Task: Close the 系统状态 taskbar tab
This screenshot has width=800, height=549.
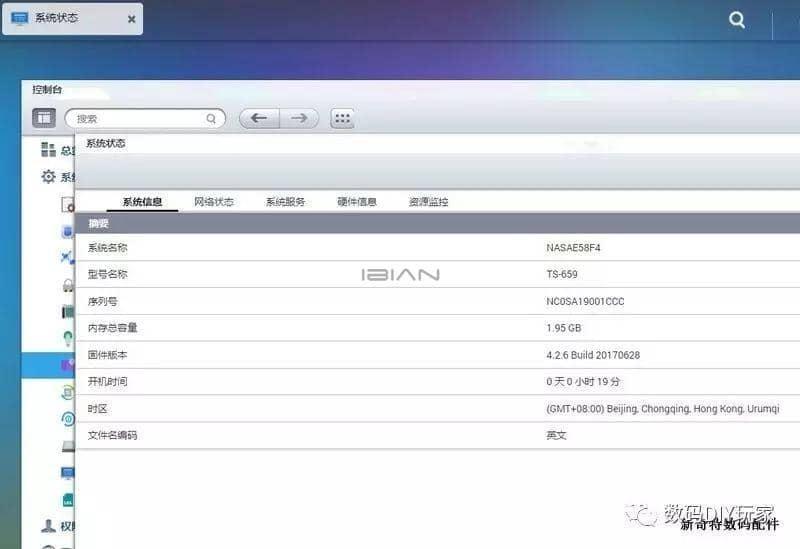Action: pyautogui.click(x=132, y=19)
